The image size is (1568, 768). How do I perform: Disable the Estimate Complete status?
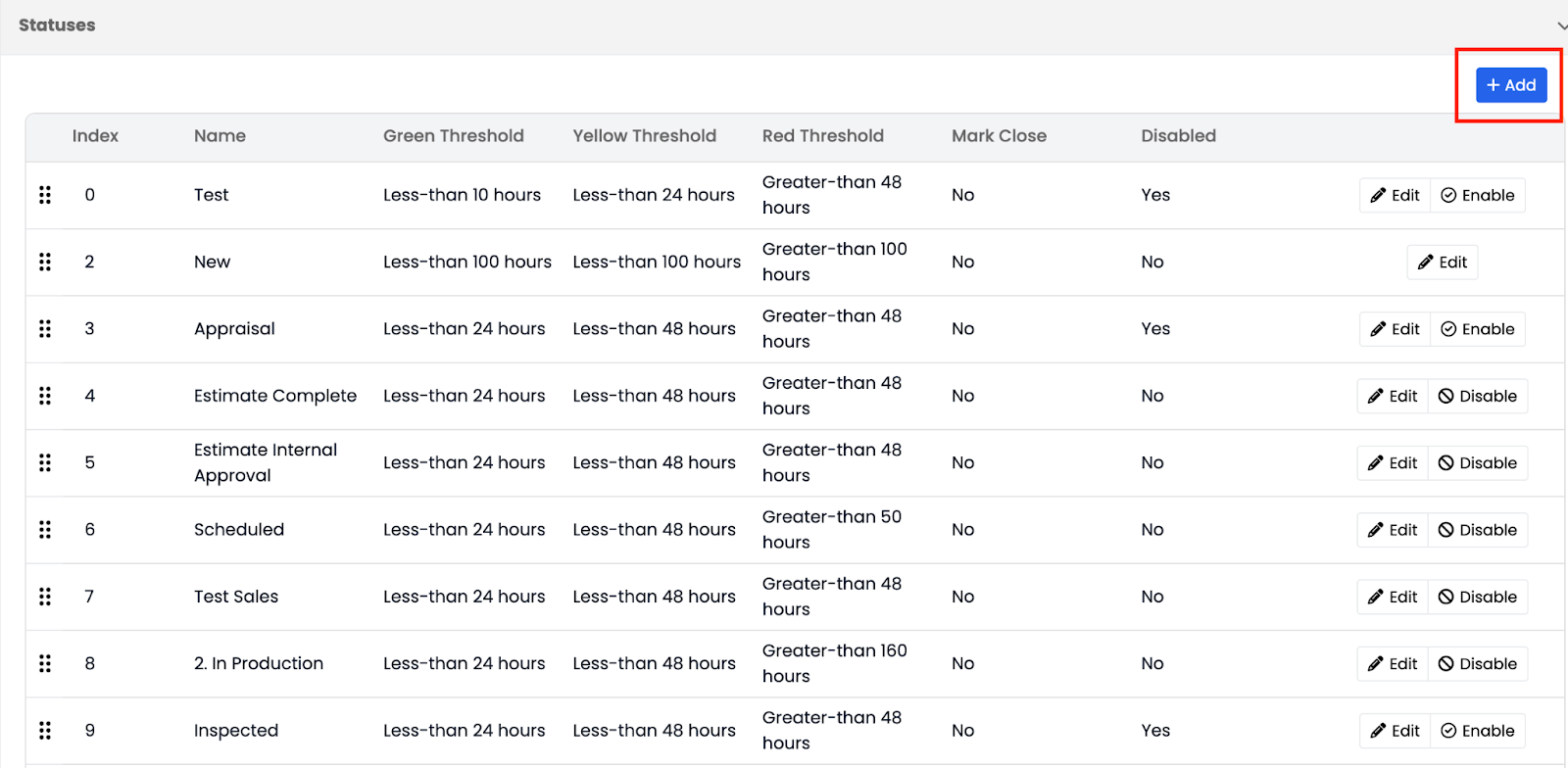point(1477,396)
